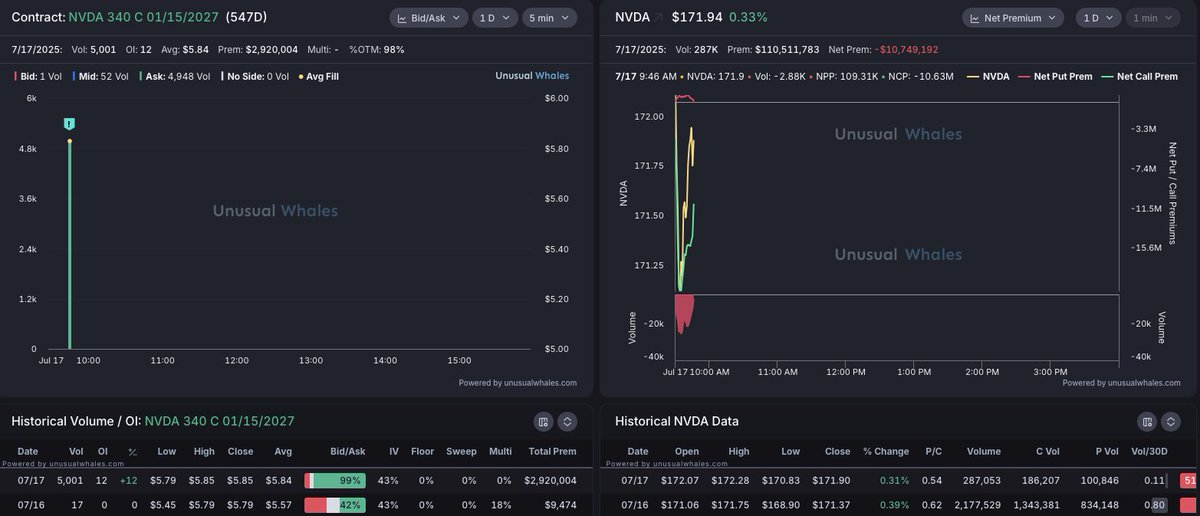Sort by the OI column header

tap(104, 451)
